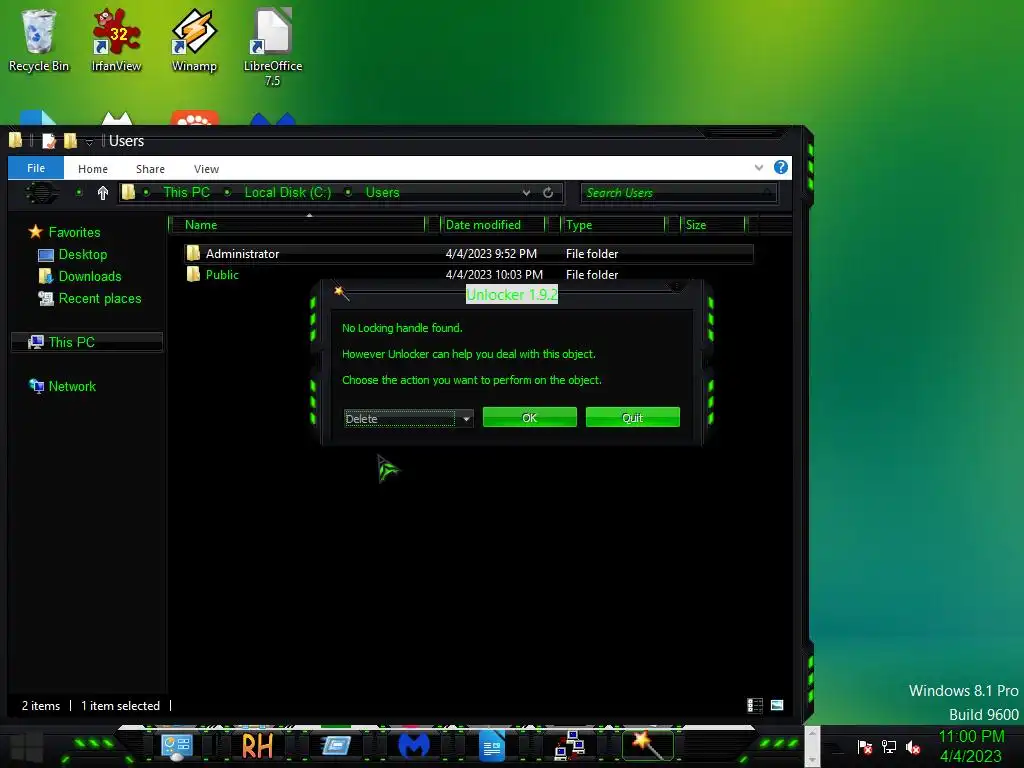Open the RH taskbar application
Viewport: 1024px width, 768px height.
(257, 746)
